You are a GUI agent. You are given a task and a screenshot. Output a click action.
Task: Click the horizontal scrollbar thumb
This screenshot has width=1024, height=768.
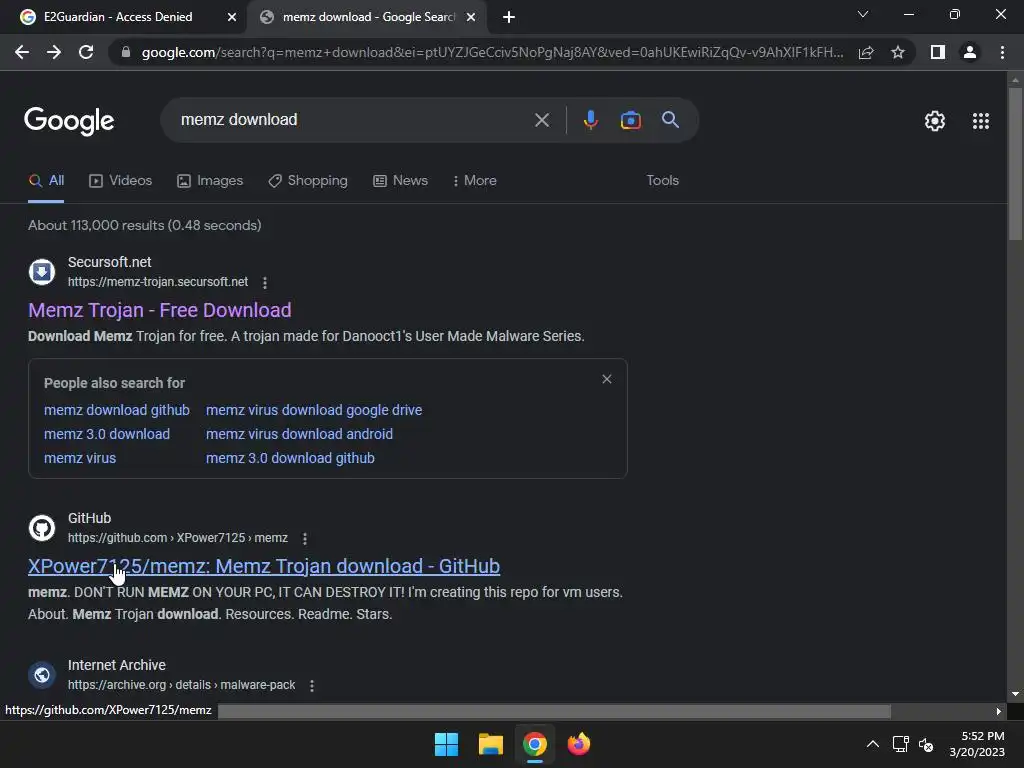(554, 711)
